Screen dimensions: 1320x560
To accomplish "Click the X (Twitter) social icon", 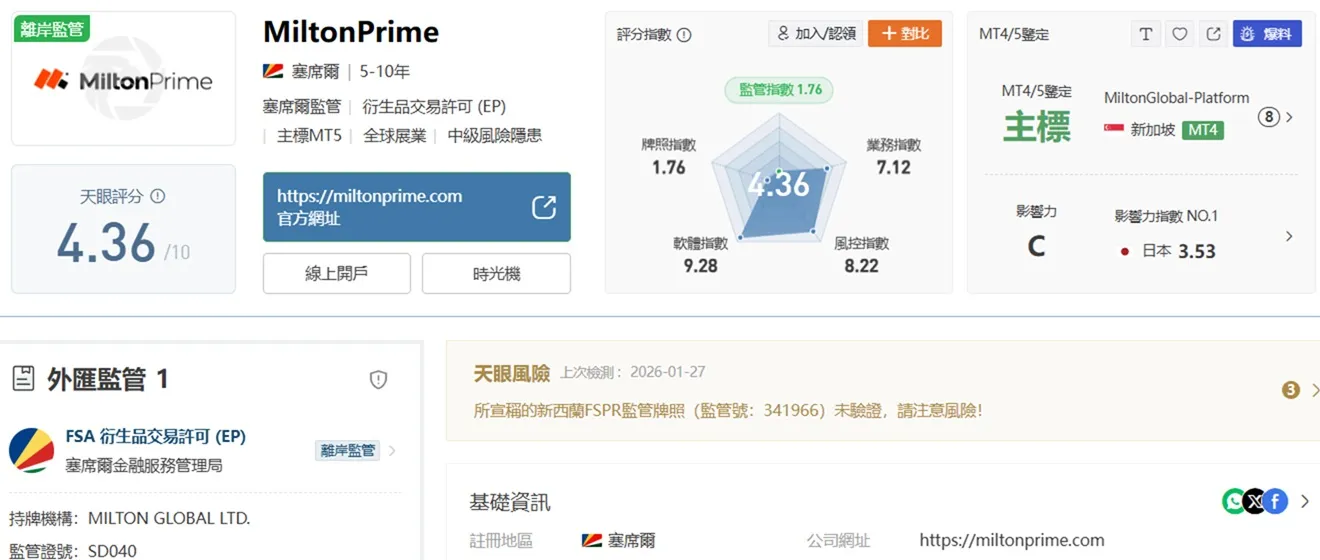I will coord(1255,501).
